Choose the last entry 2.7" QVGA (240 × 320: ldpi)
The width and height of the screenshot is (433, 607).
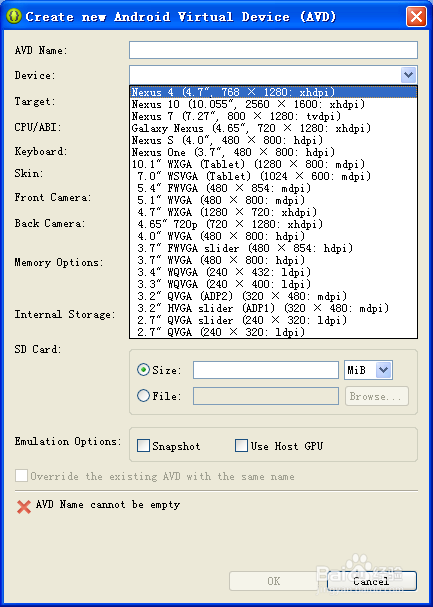[273, 332]
